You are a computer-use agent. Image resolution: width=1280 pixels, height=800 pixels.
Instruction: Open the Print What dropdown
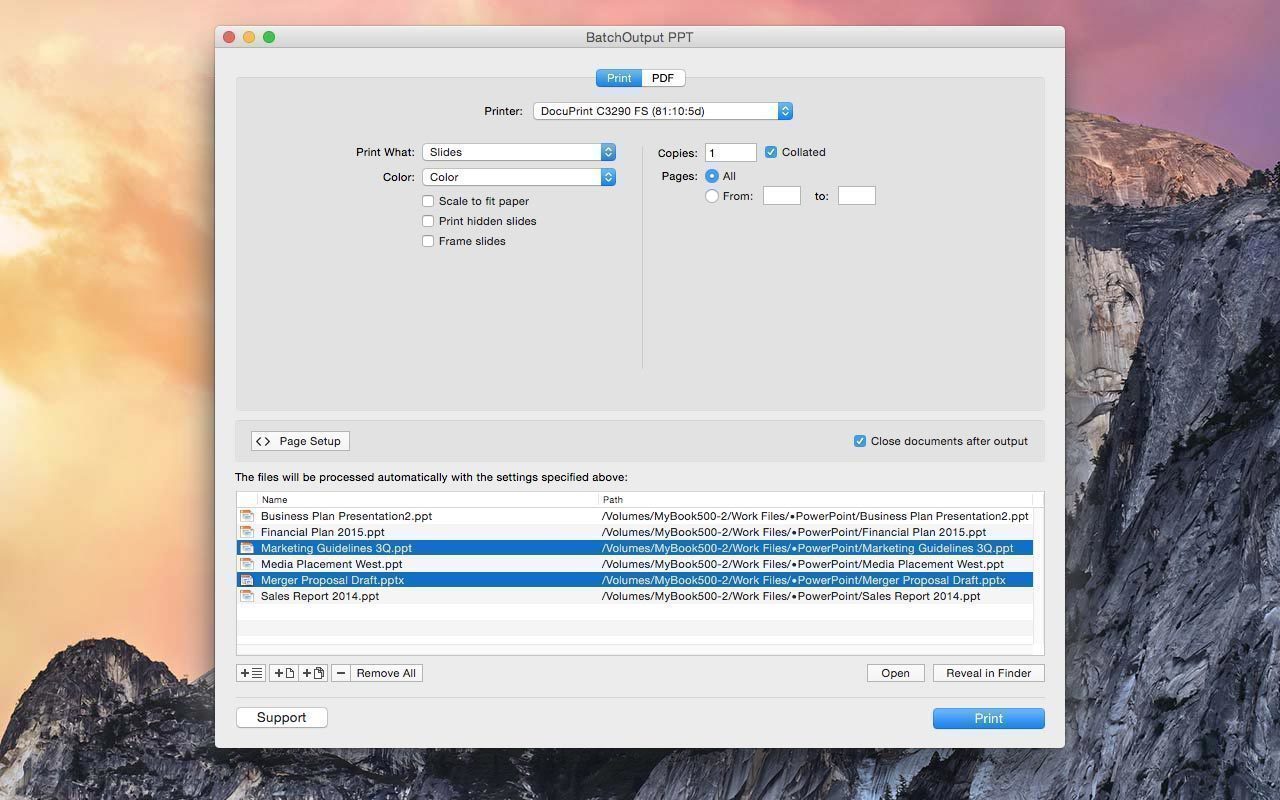(x=519, y=152)
